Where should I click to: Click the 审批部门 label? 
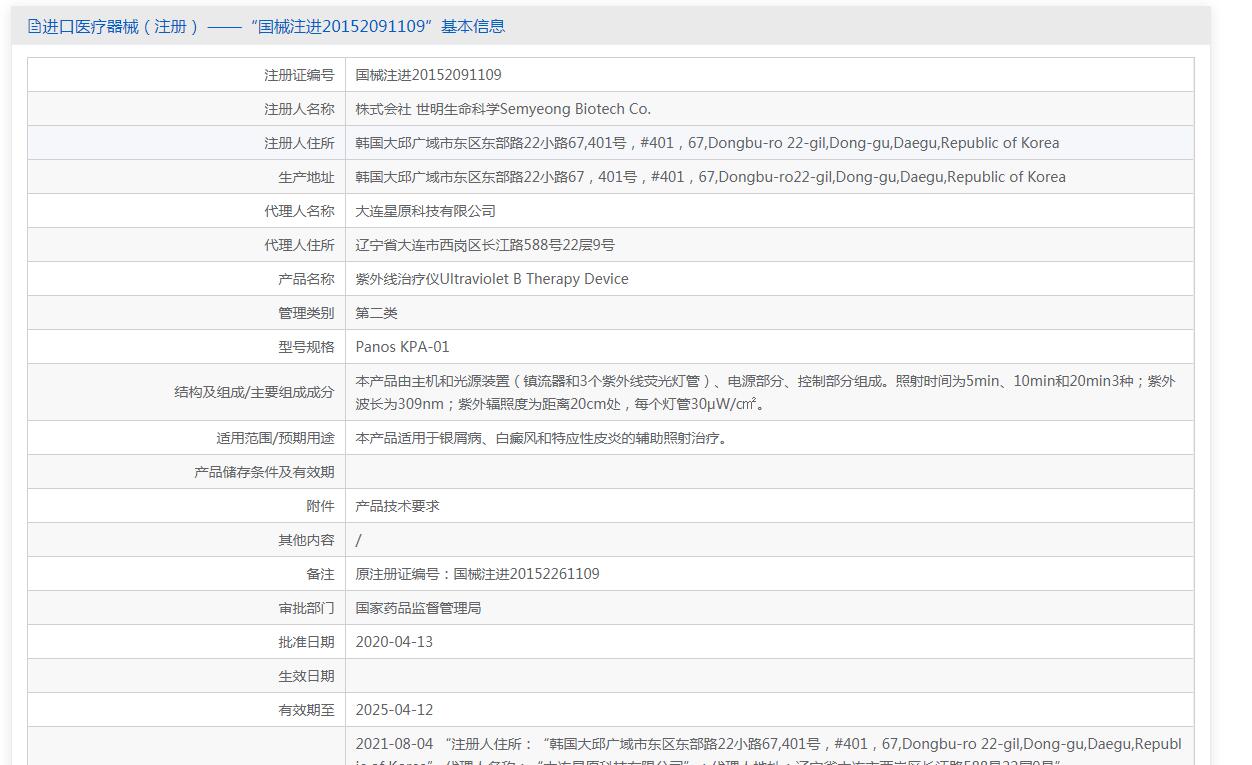pyautogui.click(x=306, y=608)
